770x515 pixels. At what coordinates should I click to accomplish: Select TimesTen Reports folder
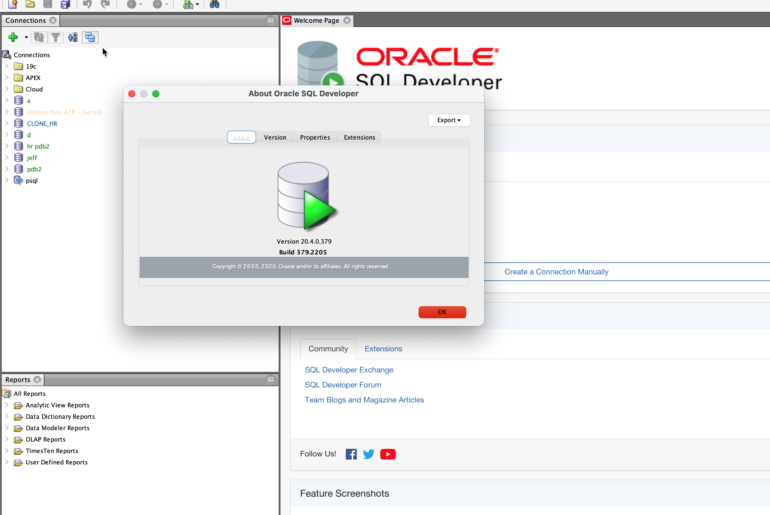(52, 451)
